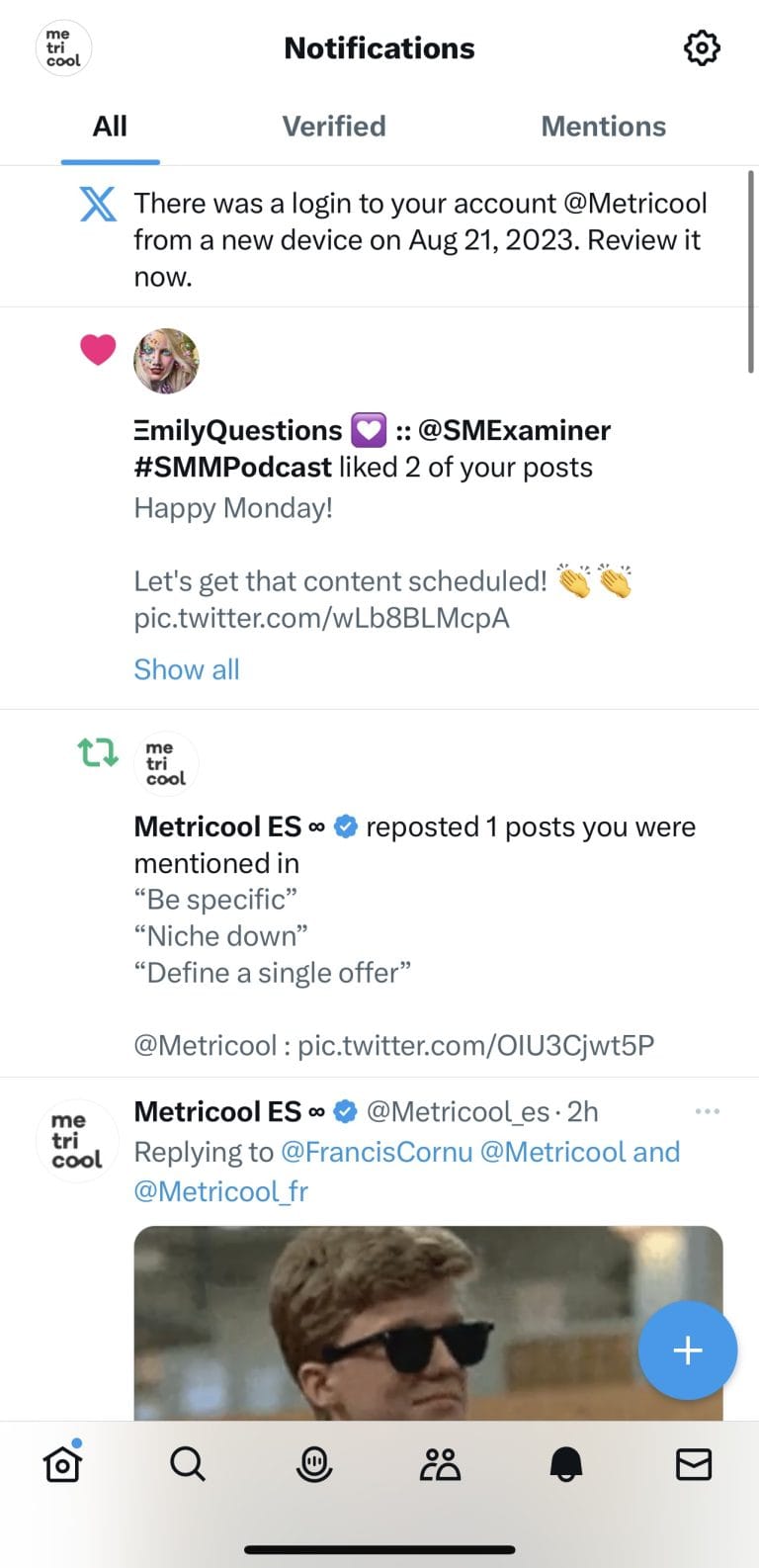
Task: Open the Search magnifier icon
Action: (187, 1464)
